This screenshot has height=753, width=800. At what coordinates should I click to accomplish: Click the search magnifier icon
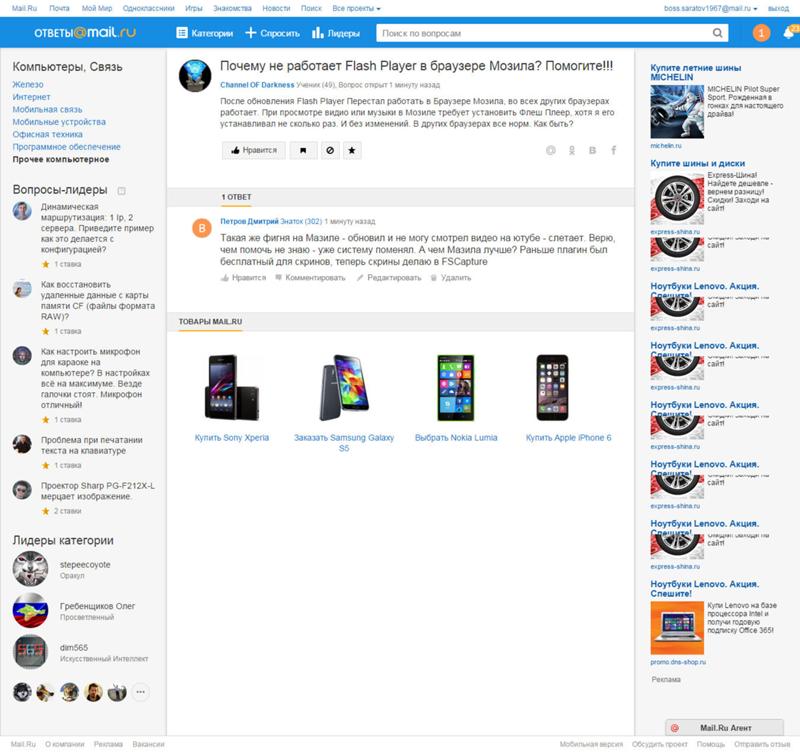coord(717,33)
